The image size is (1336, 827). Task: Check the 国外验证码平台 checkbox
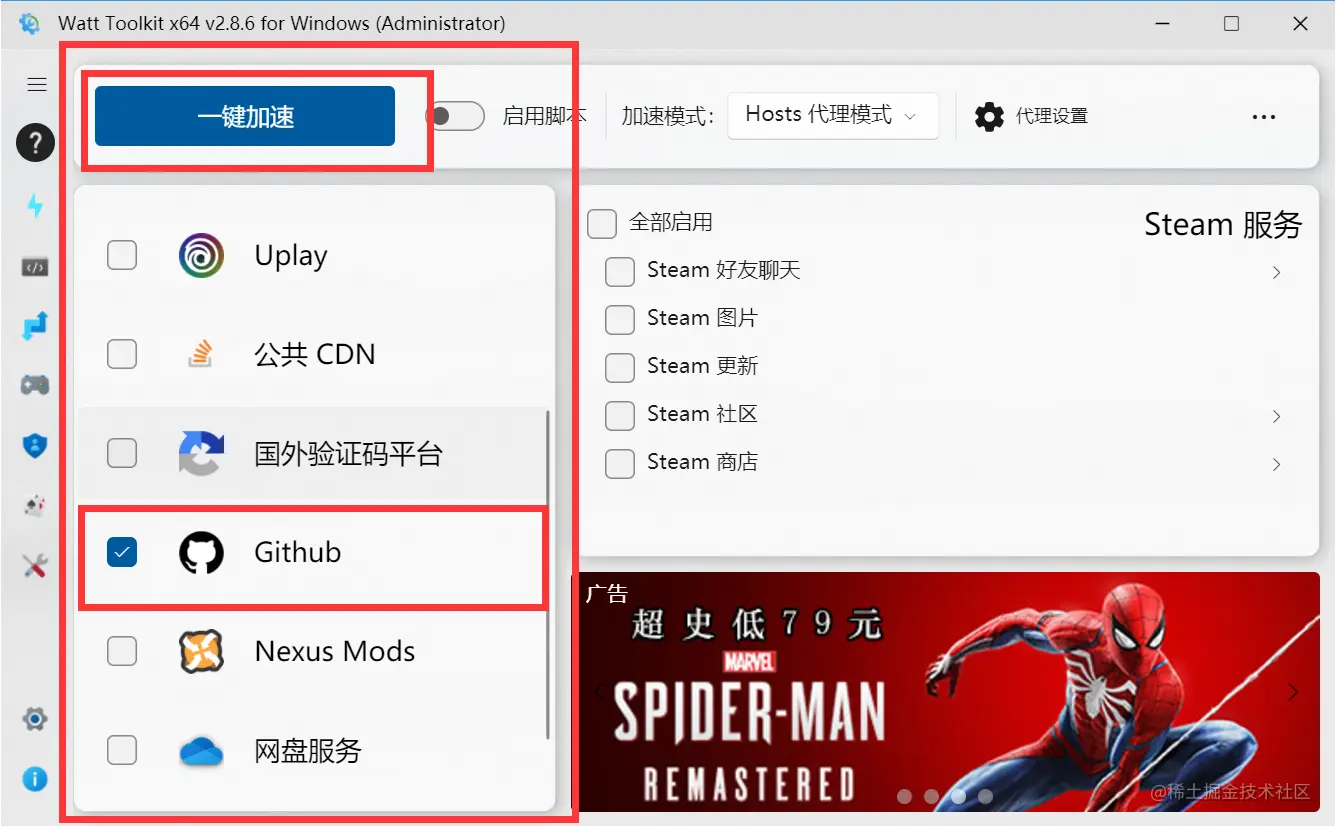tap(122, 454)
